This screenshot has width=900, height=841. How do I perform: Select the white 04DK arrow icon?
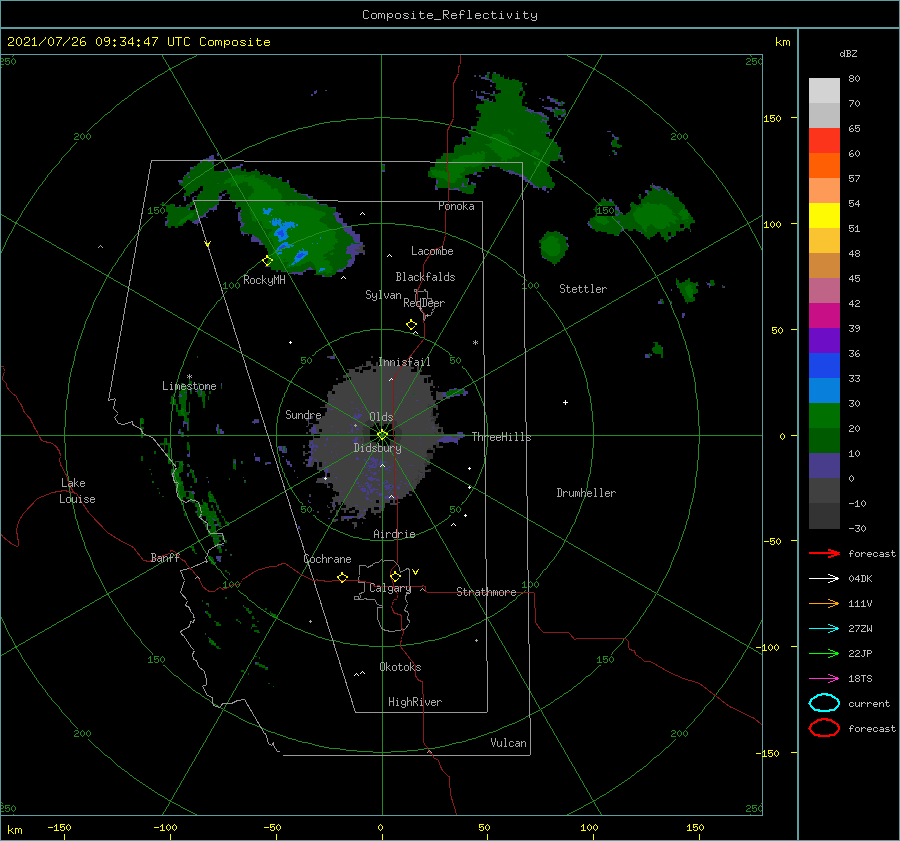pyautogui.click(x=824, y=579)
